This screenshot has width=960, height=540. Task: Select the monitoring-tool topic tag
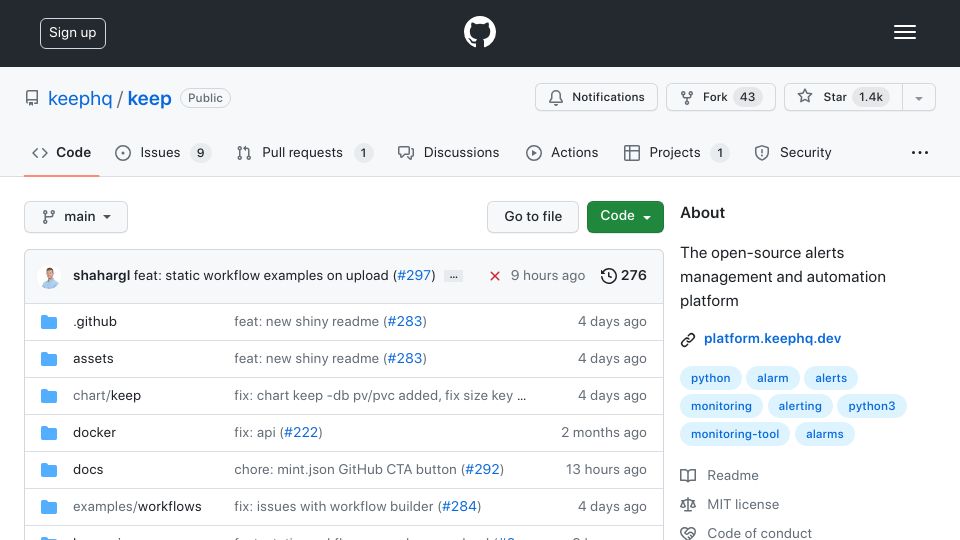[x=735, y=434]
